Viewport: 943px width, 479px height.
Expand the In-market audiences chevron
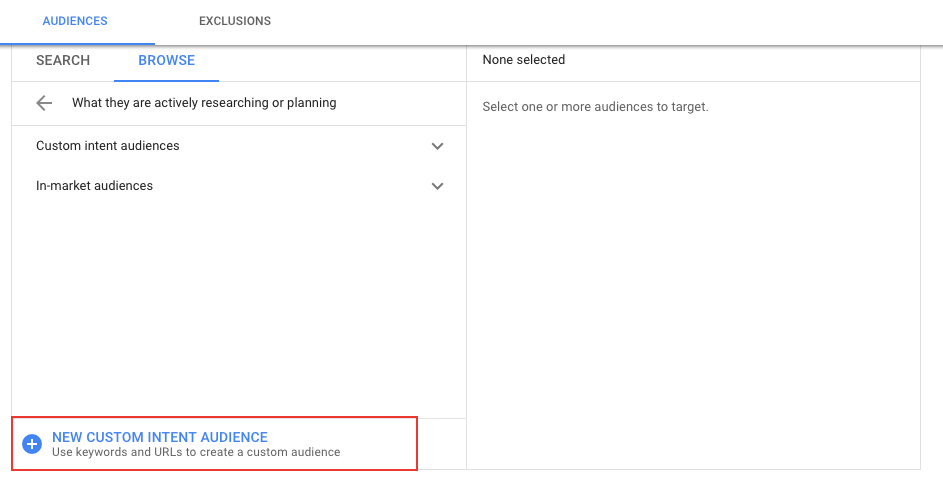(x=437, y=186)
